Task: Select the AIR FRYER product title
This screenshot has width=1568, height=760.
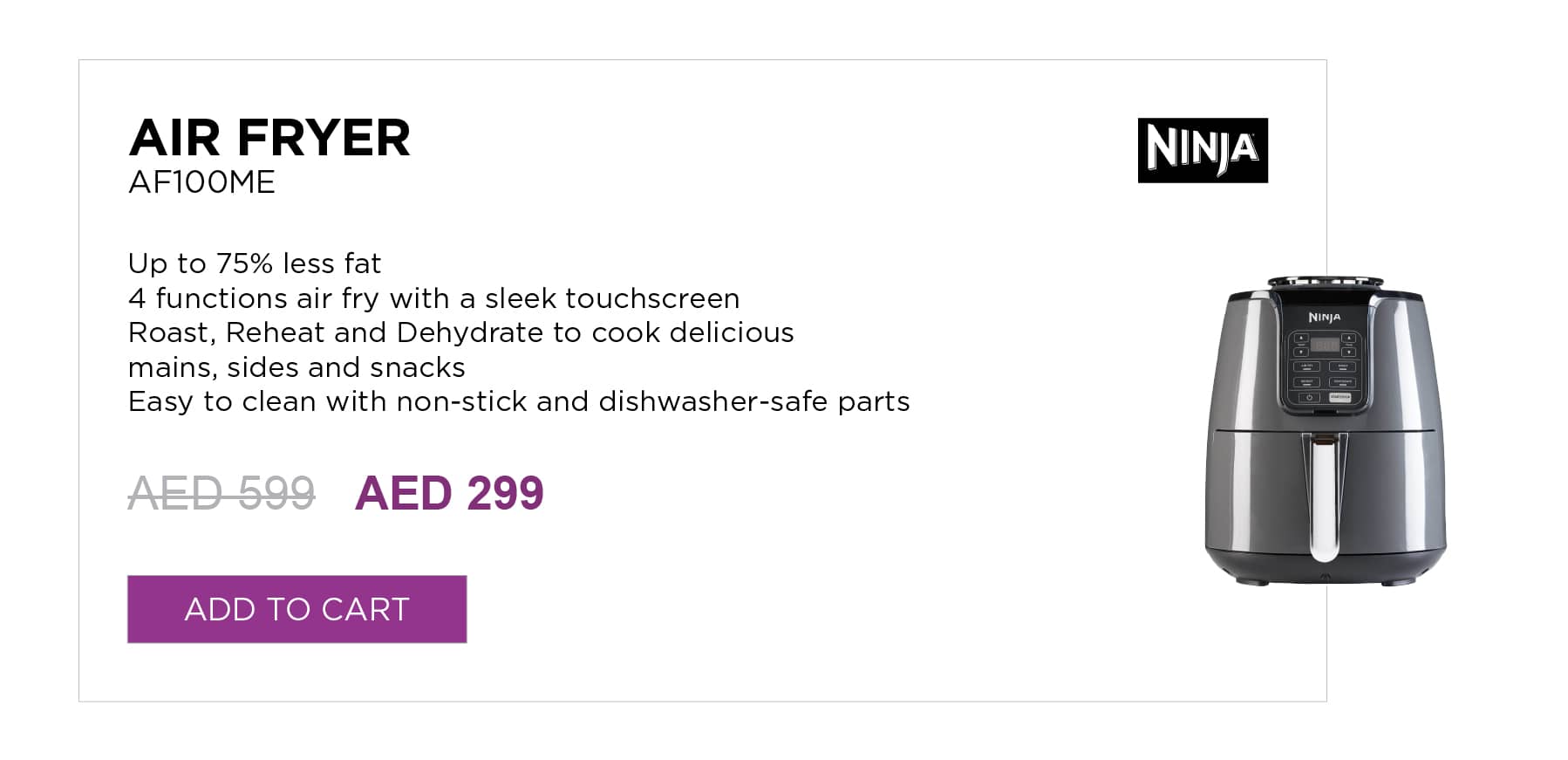Action: [x=269, y=138]
